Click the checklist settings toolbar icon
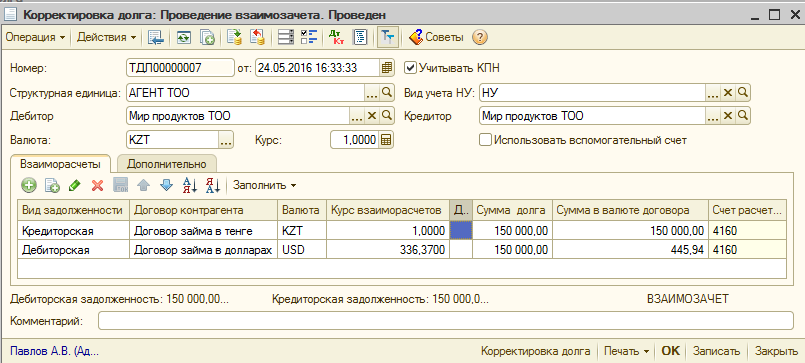The image size is (805, 363). coord(309,37)
